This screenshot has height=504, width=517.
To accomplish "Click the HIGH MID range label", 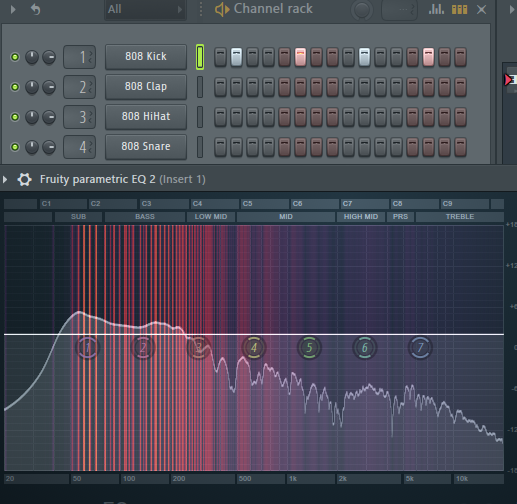I will (361, 217).
